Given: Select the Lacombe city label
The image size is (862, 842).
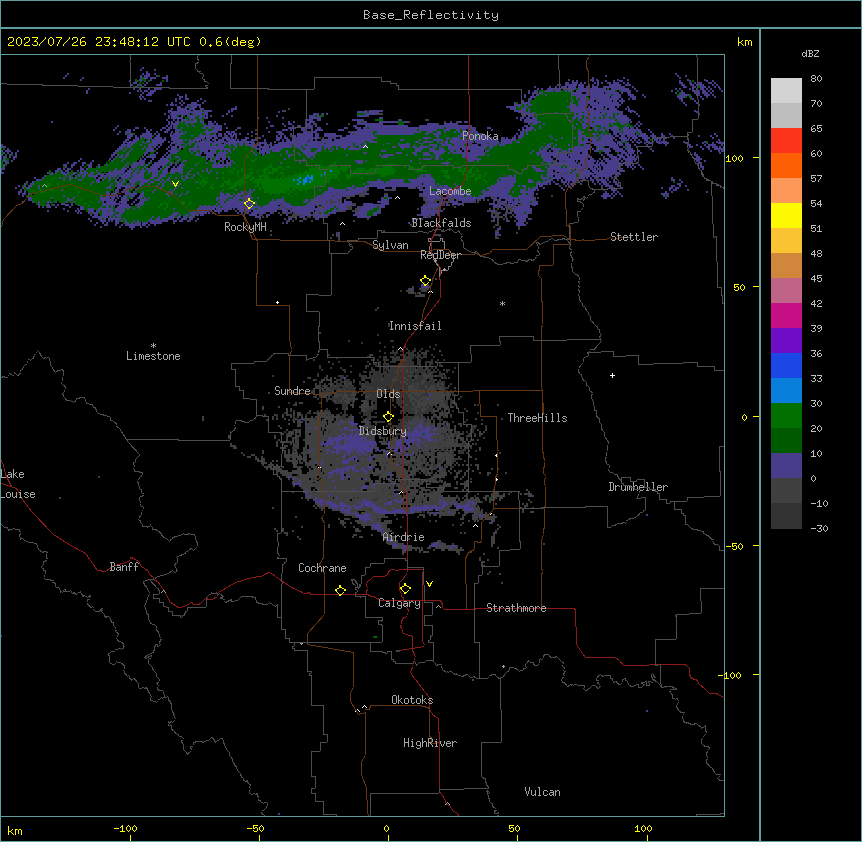Looking at the screenshot, I should (450, 191).
